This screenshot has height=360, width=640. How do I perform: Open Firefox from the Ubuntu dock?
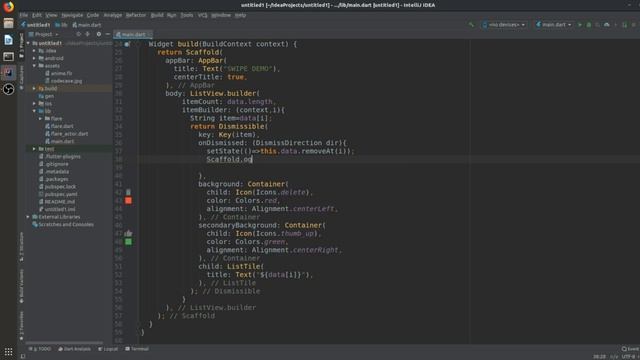coord(9,7)
